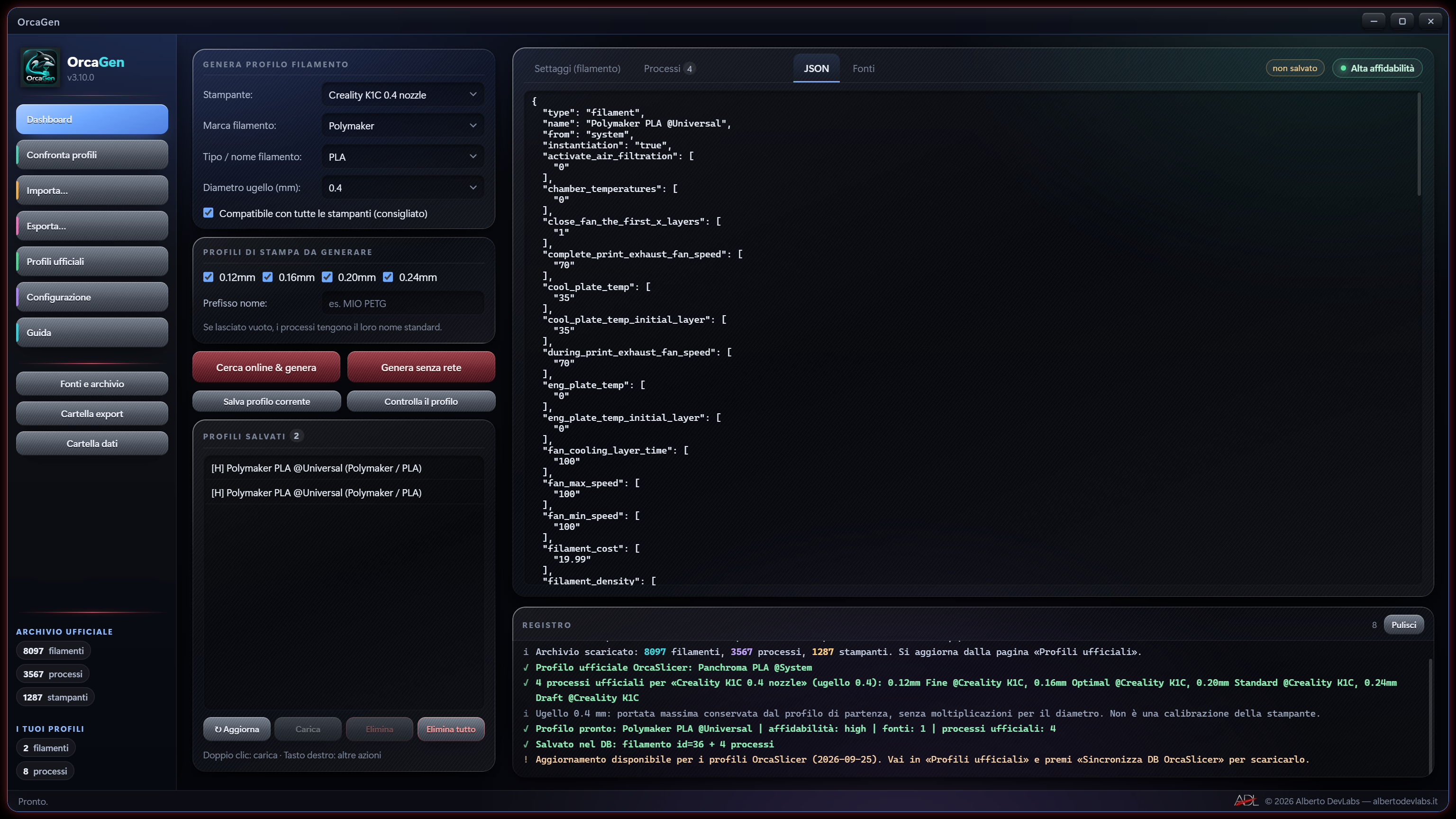The height and width of the screenshot is (819, 1456).
Task: Open the Processi tab
Action: 669,68
